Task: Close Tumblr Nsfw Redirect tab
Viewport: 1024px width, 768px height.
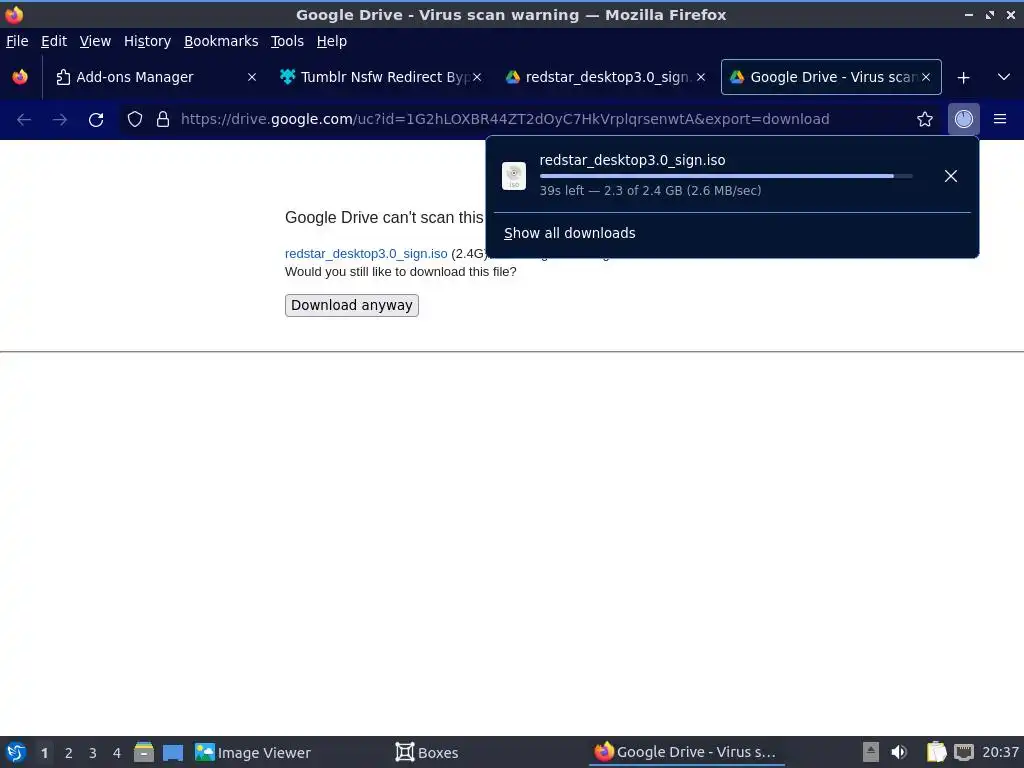Action: [x=477, y=77]
